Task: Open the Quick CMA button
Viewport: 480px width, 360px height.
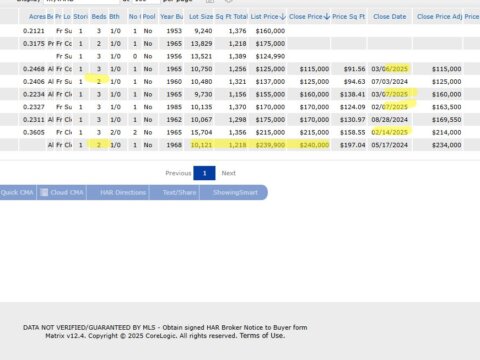Action: (x=17, y=192)
